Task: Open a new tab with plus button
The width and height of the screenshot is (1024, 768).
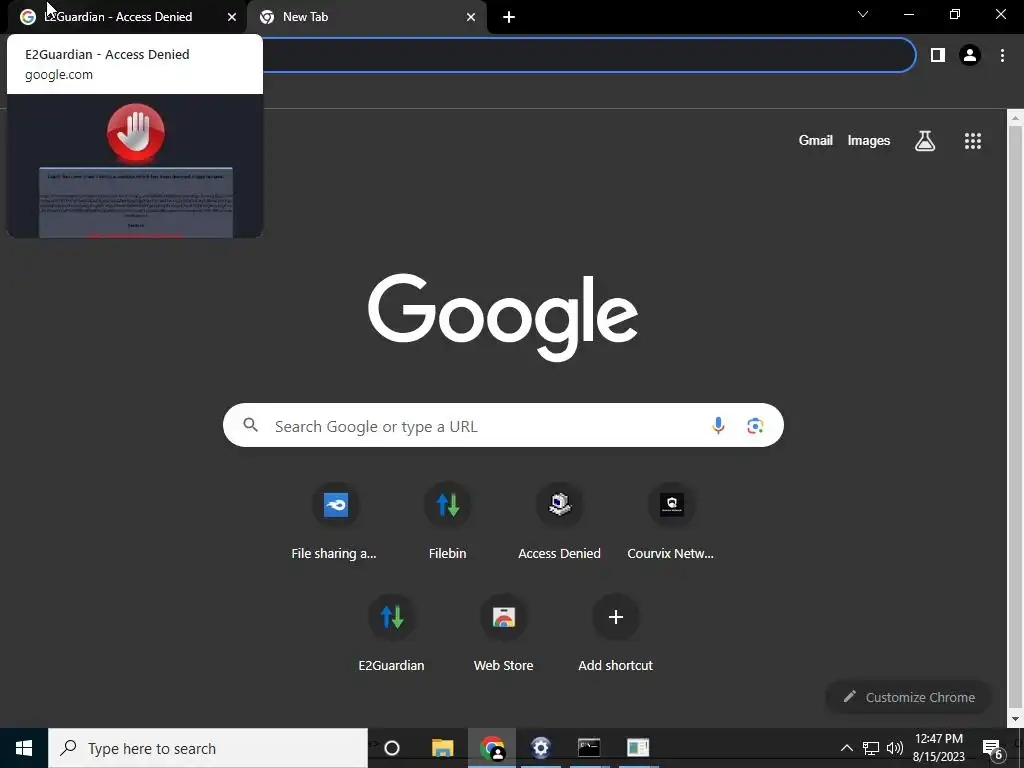Action: (509, 17)
